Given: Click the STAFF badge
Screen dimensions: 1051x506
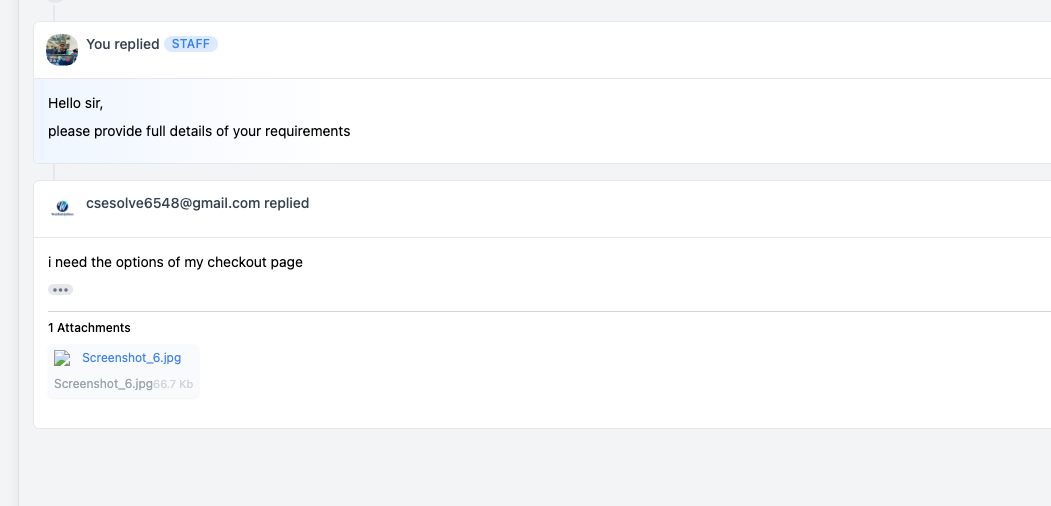Looking at the screenshot, I should click(x=191, y=44).
